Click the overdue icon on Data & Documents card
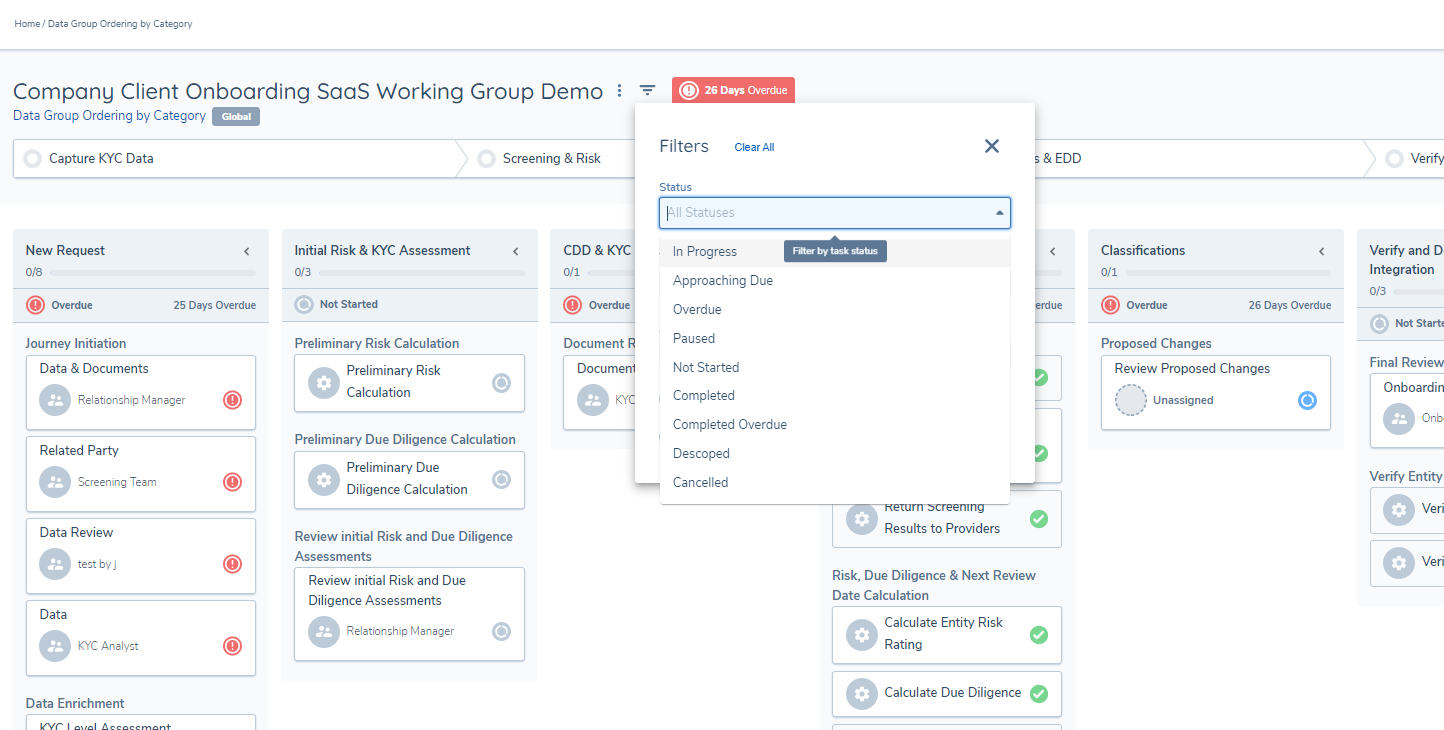The height and width of the screenshot is (730, 1444). (x=232, y=400)
